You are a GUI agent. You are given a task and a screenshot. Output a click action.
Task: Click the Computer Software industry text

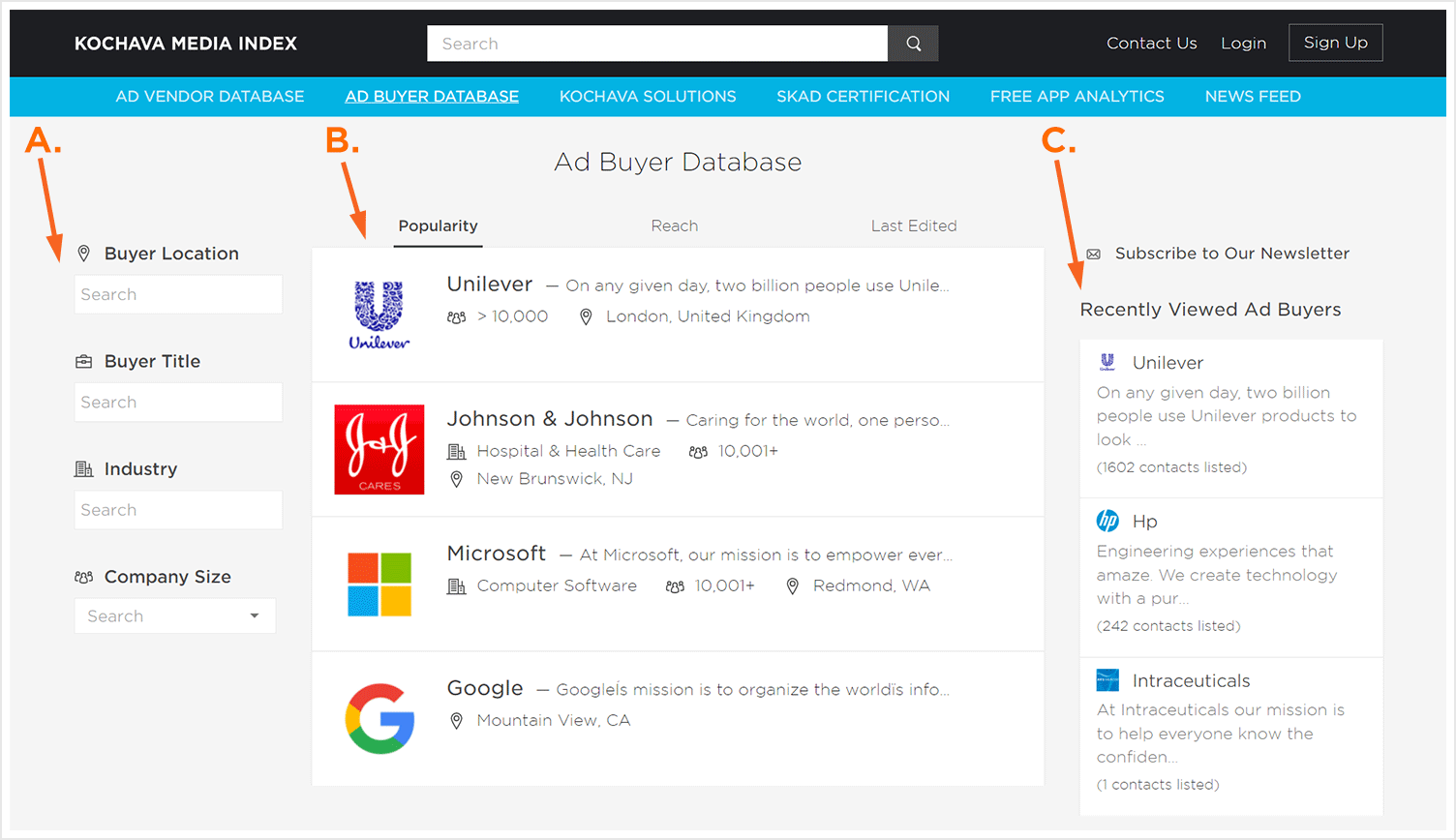click(x=557, y=585)
